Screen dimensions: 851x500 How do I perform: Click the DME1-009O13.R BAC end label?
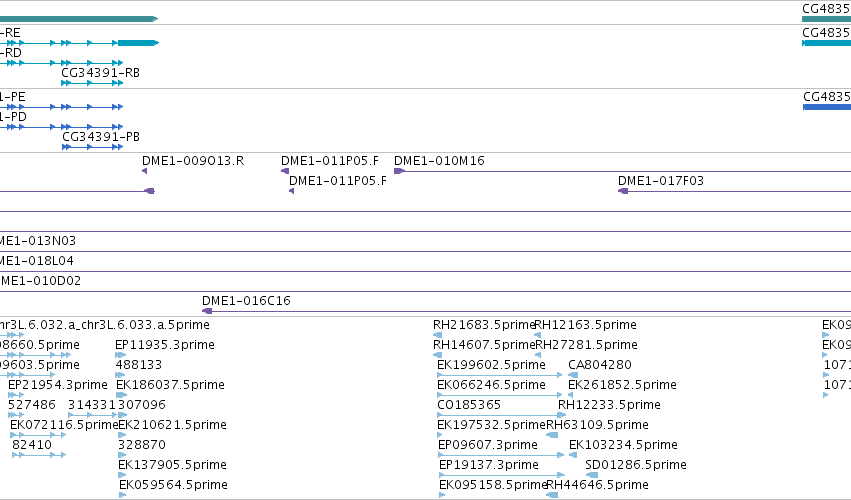(193, 161)
